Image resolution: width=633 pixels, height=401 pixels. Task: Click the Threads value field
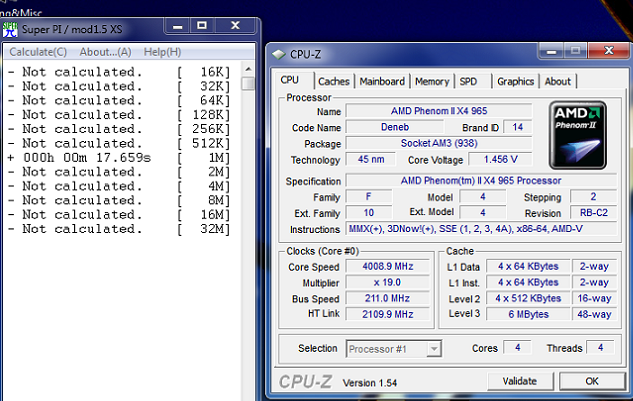point(600,347)
